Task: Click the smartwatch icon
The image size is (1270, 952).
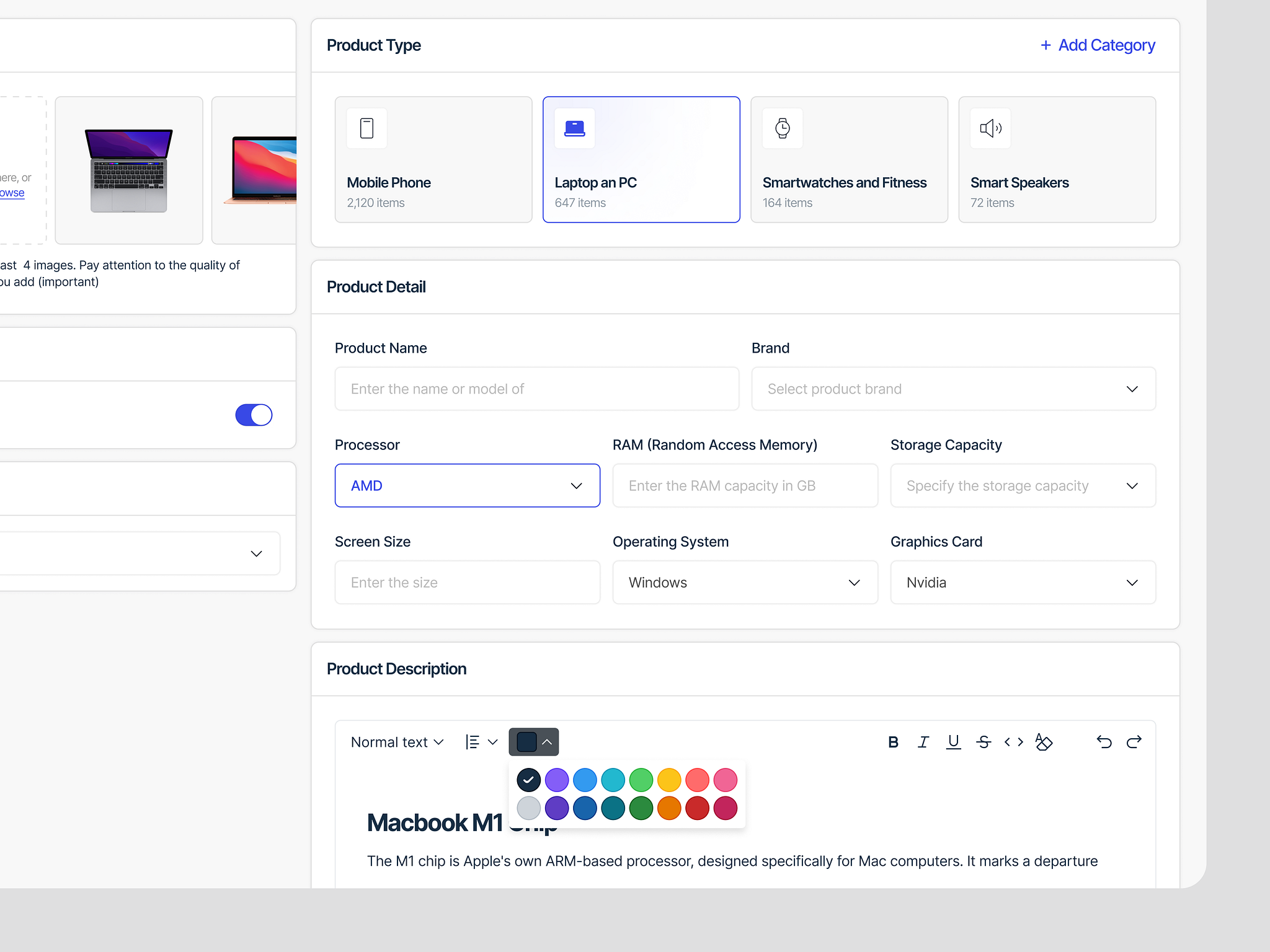Action: [783, 128]
